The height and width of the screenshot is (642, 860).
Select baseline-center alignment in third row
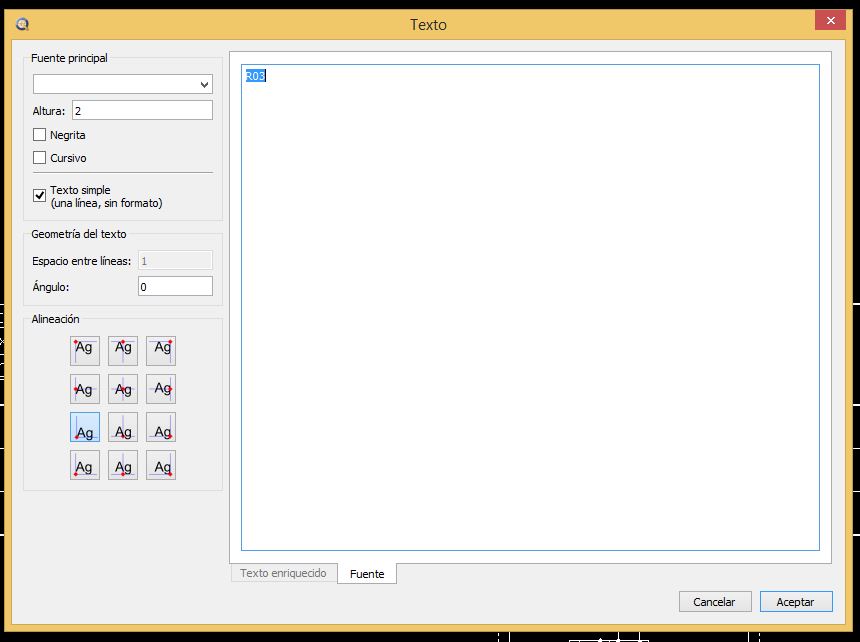[123, 427]
